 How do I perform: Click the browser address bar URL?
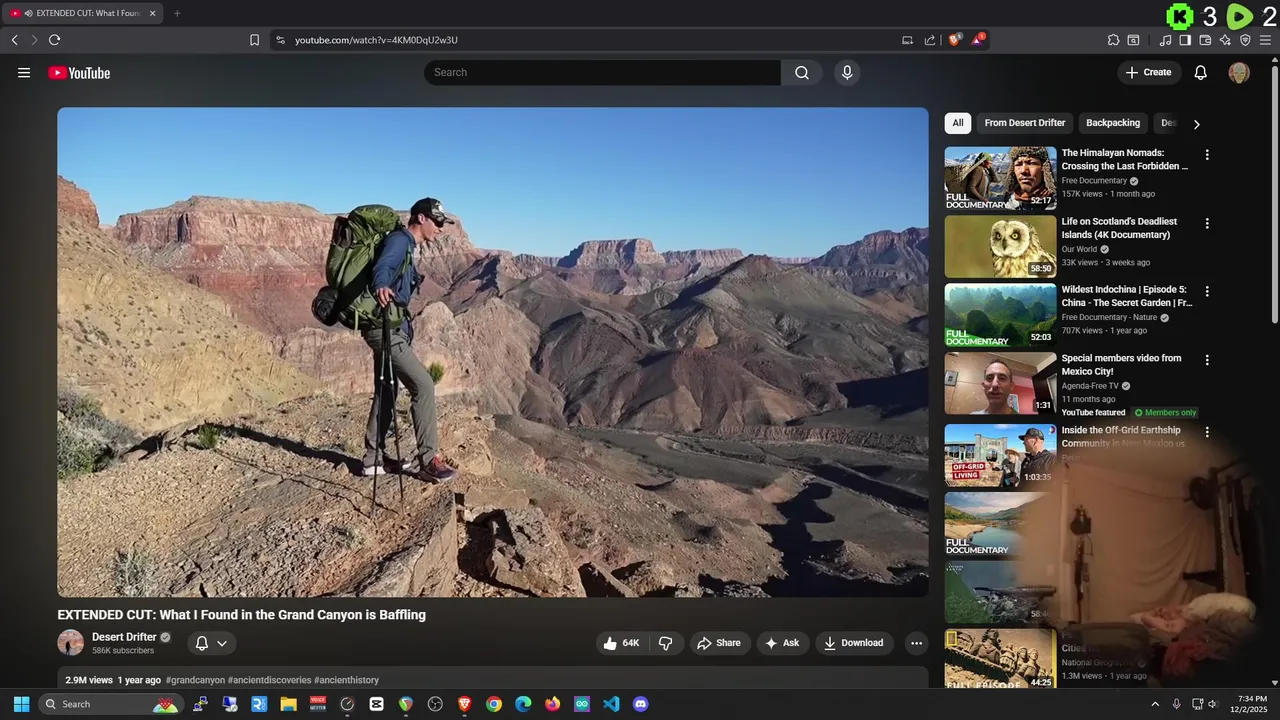[x=376, y=40]
